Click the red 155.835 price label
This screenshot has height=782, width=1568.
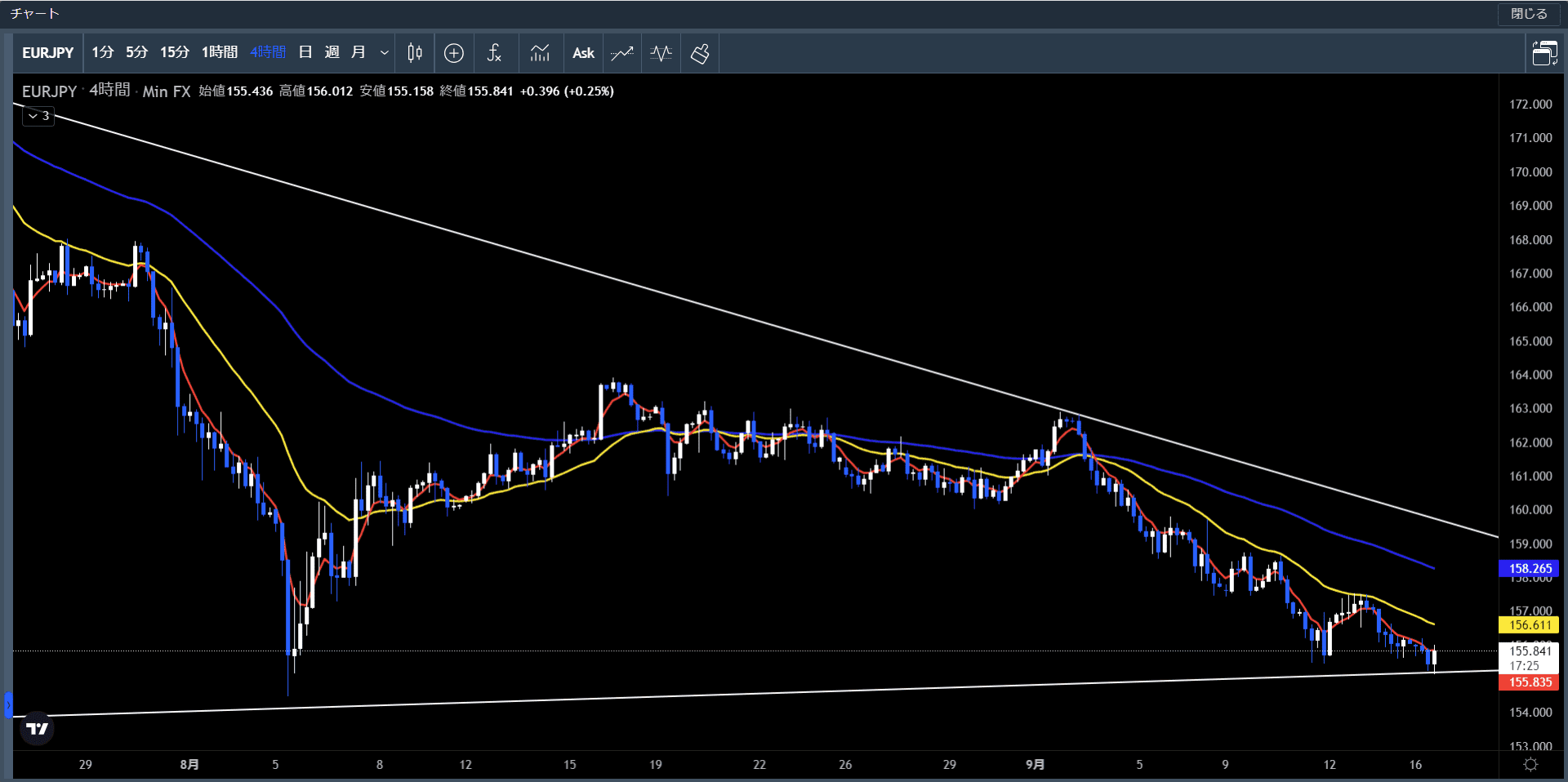(1530, 682)
